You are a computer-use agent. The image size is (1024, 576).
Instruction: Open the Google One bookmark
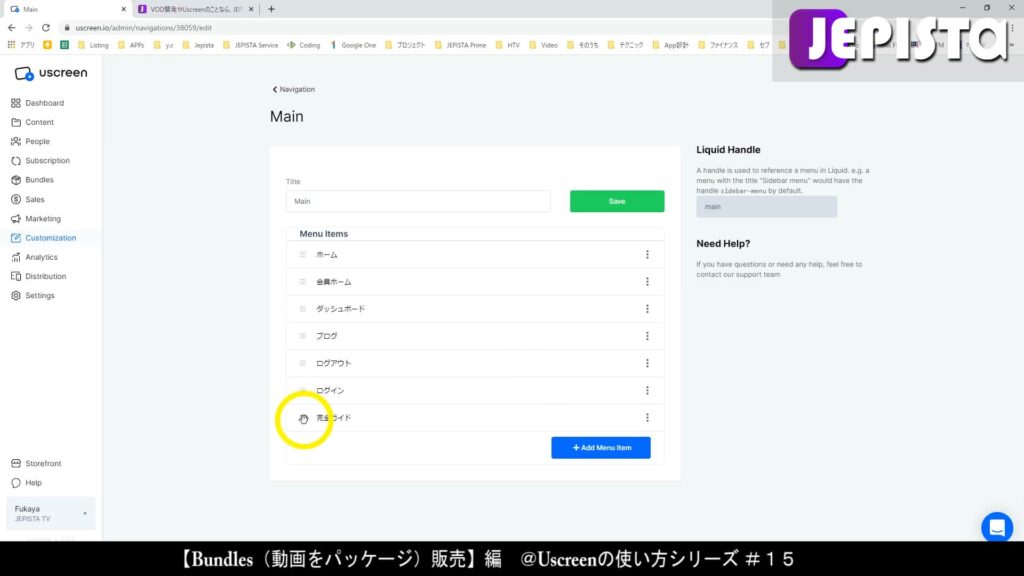pyautogui.click(x=353, y=45)
